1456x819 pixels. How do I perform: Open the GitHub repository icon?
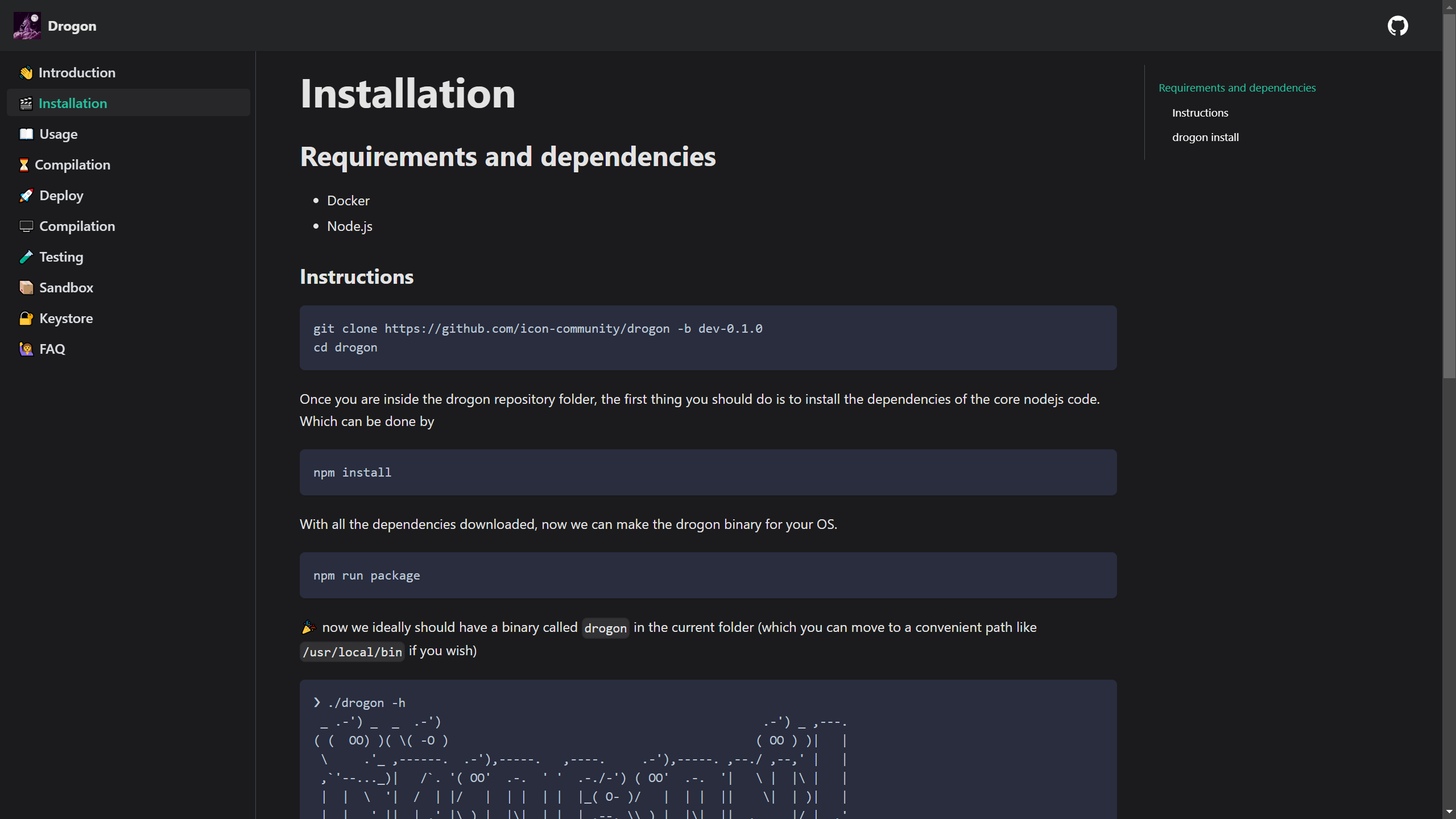pos(1397,26)
